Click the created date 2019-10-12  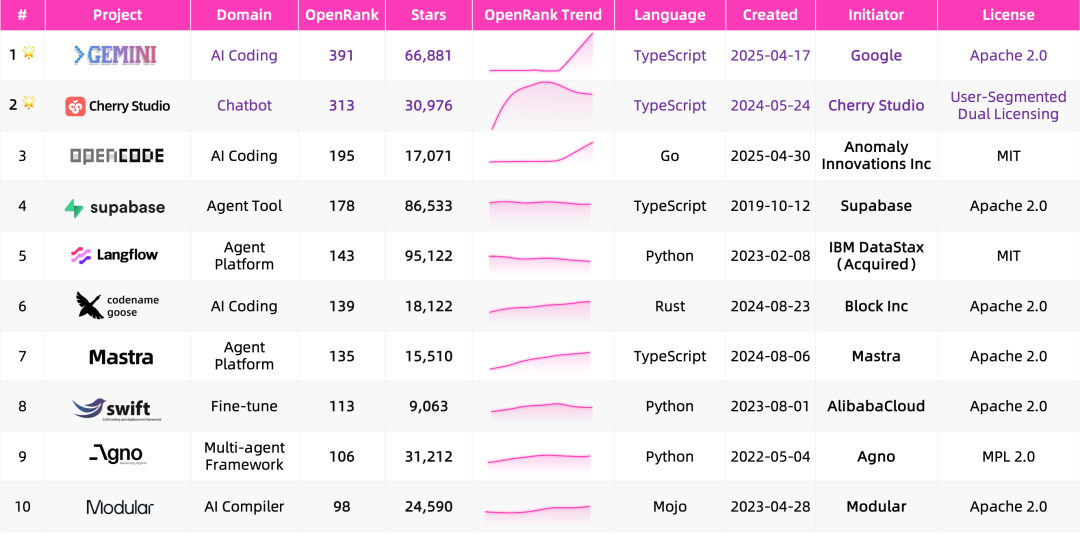click(x=770, y=206)
